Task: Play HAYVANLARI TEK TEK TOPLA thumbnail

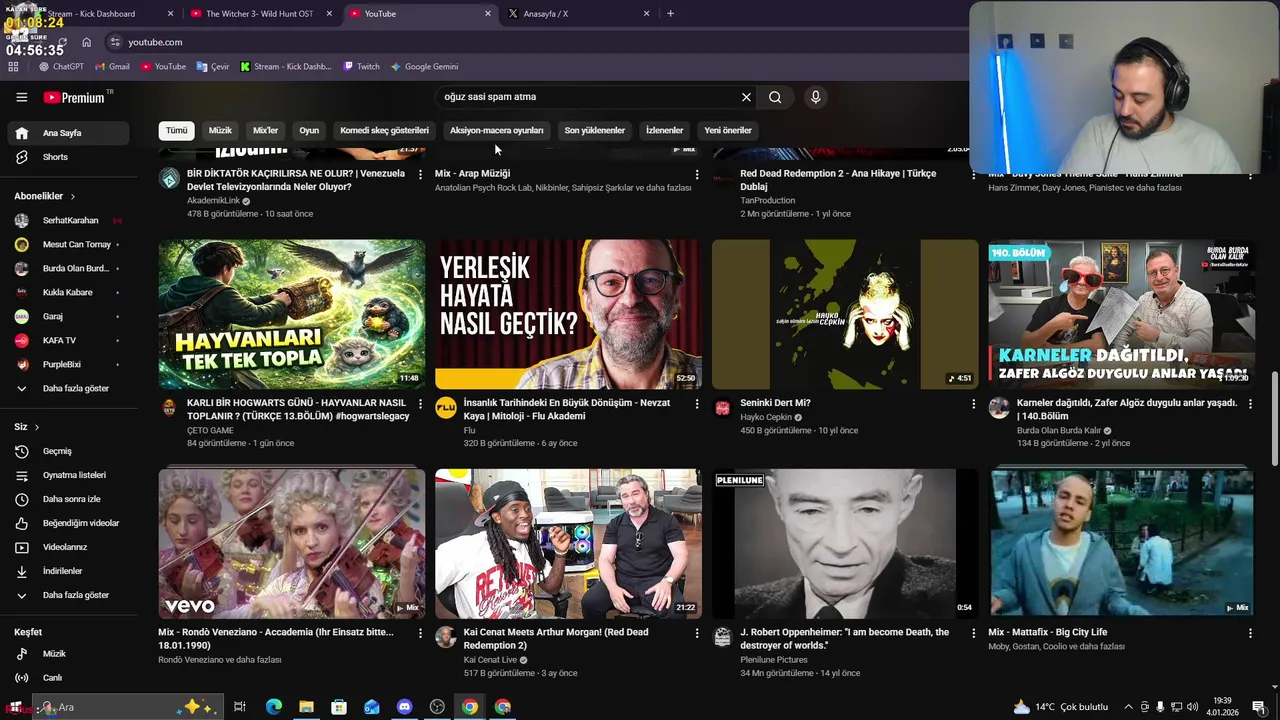Action: (x=291, y=314)
